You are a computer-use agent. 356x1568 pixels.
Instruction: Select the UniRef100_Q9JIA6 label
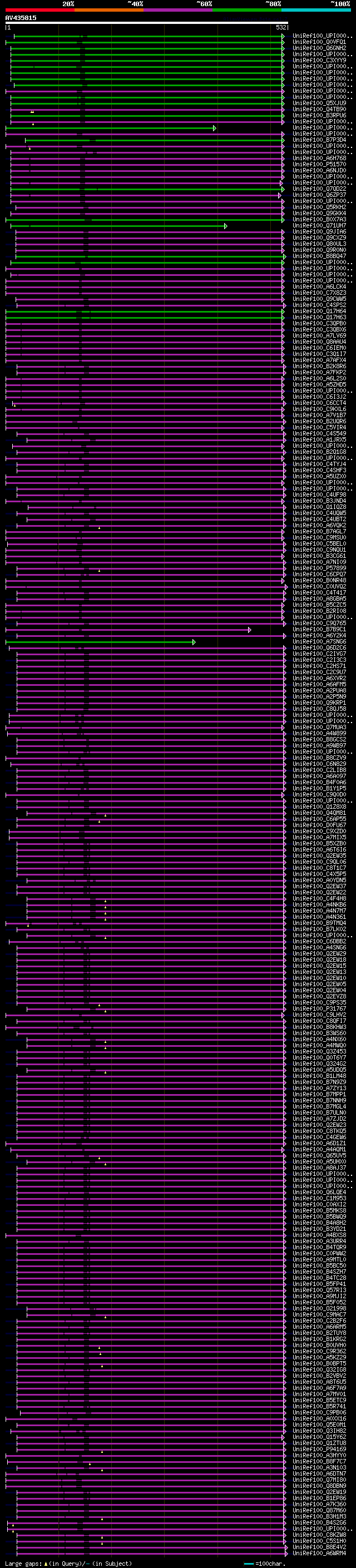click(x=319, y=232)
